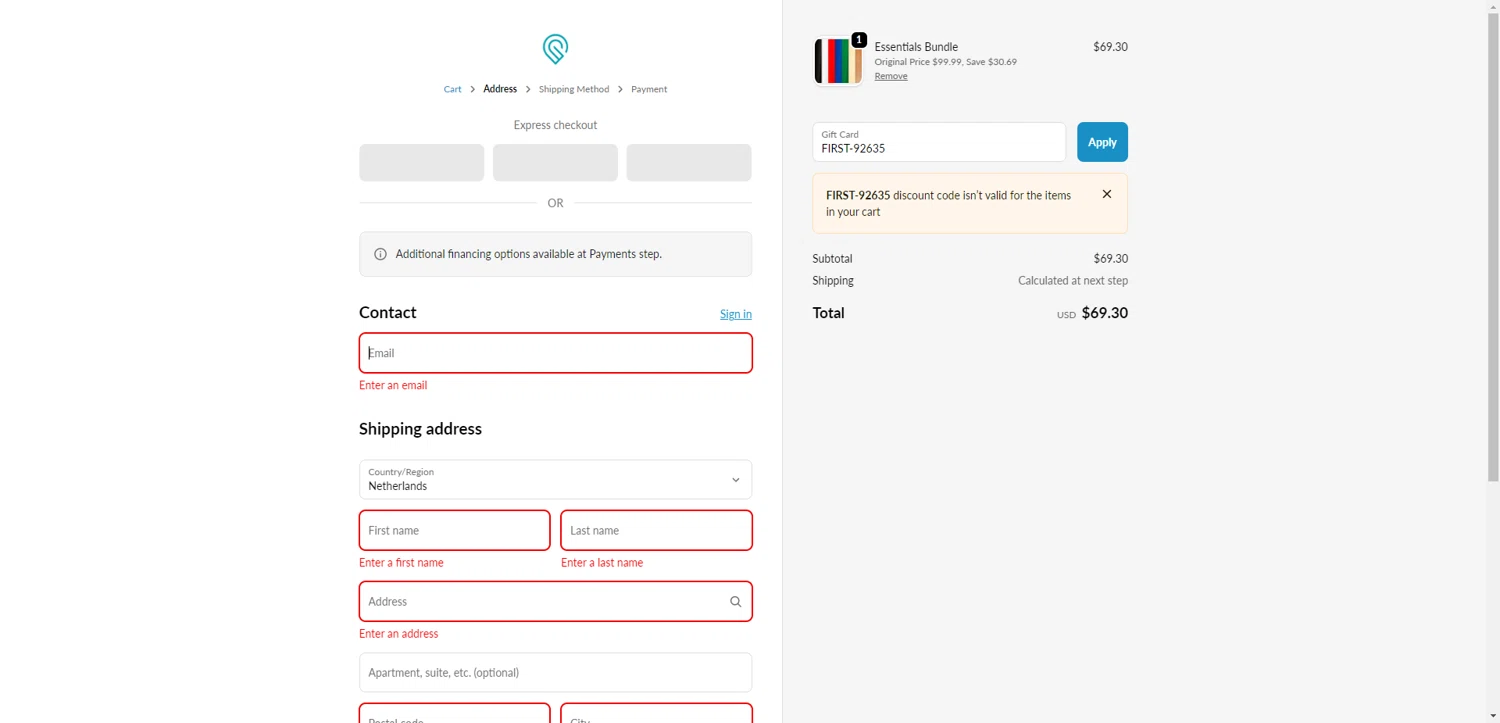Click the search icon in Address field
The height and width of the screenshot is (723, 1500).
tap(735, 602)
